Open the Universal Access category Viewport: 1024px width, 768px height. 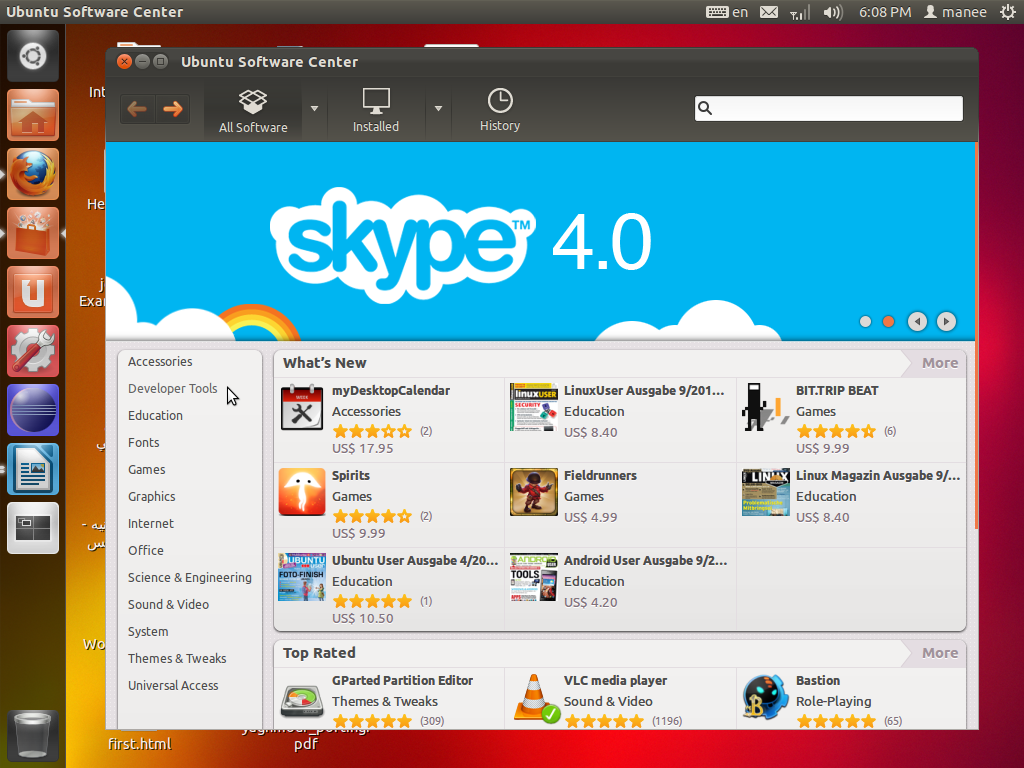[173, 686]
